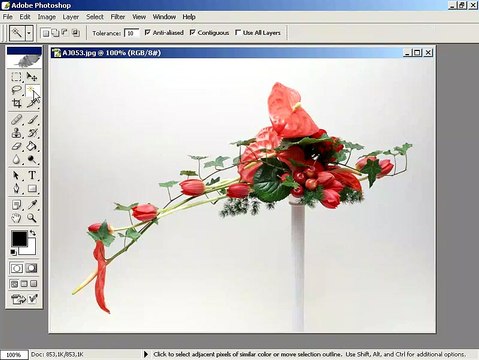Select the Eraser tool
The image size is (479, 360).
[16, 146]
